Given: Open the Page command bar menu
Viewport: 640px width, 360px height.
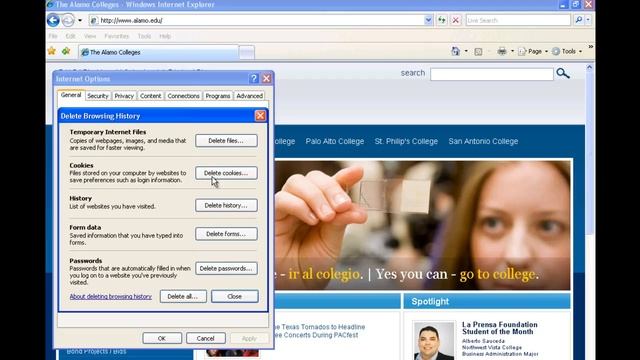Looking at the screenshot, I should click(x=533, y=51).
